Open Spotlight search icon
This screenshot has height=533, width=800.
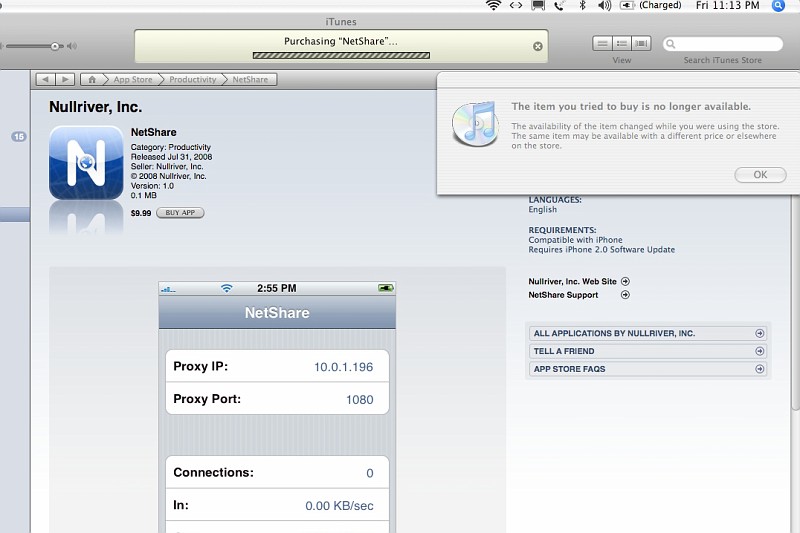pos(778,6)
